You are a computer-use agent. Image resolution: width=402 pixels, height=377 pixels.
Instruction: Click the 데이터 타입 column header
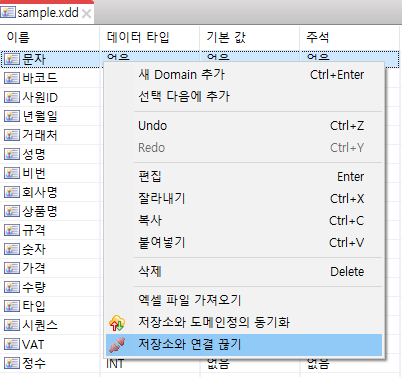pos(150,37)
